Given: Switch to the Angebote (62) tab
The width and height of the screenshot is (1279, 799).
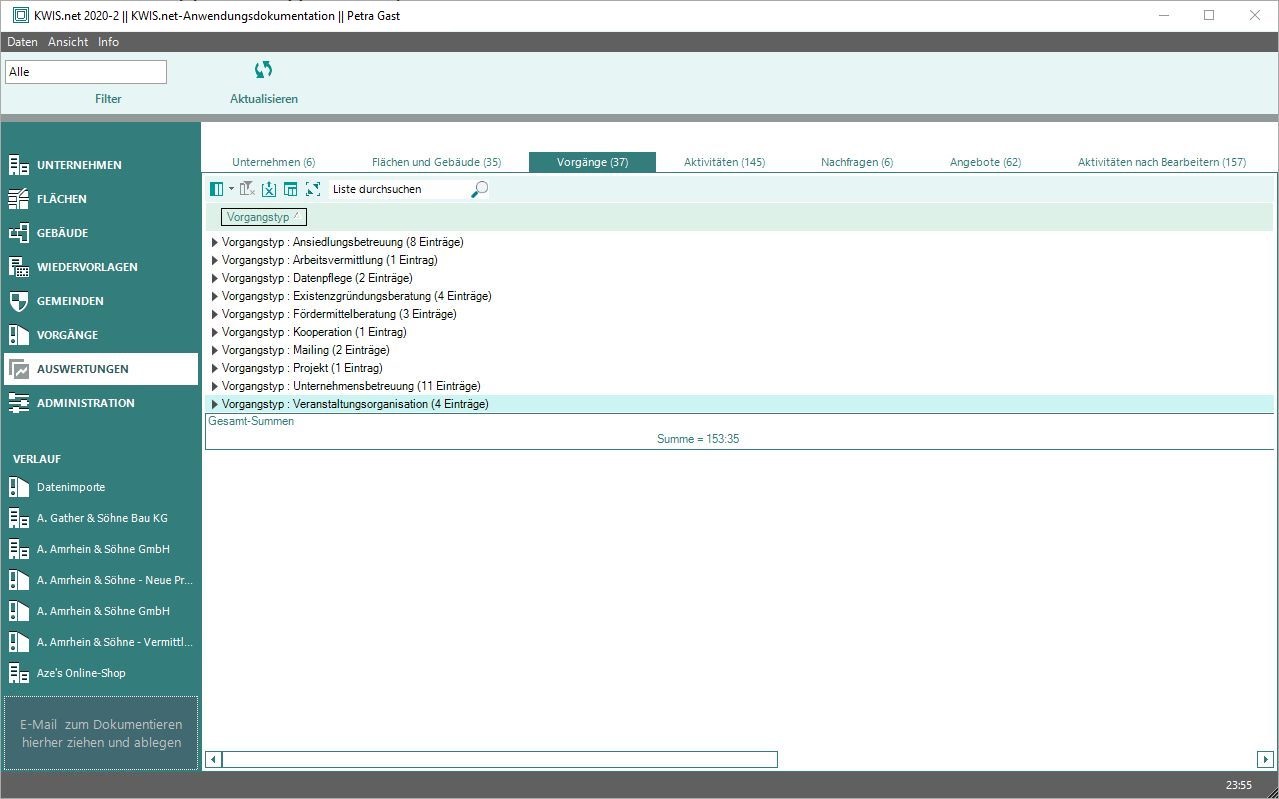Looking at the screenshot, I should (985, 162).
